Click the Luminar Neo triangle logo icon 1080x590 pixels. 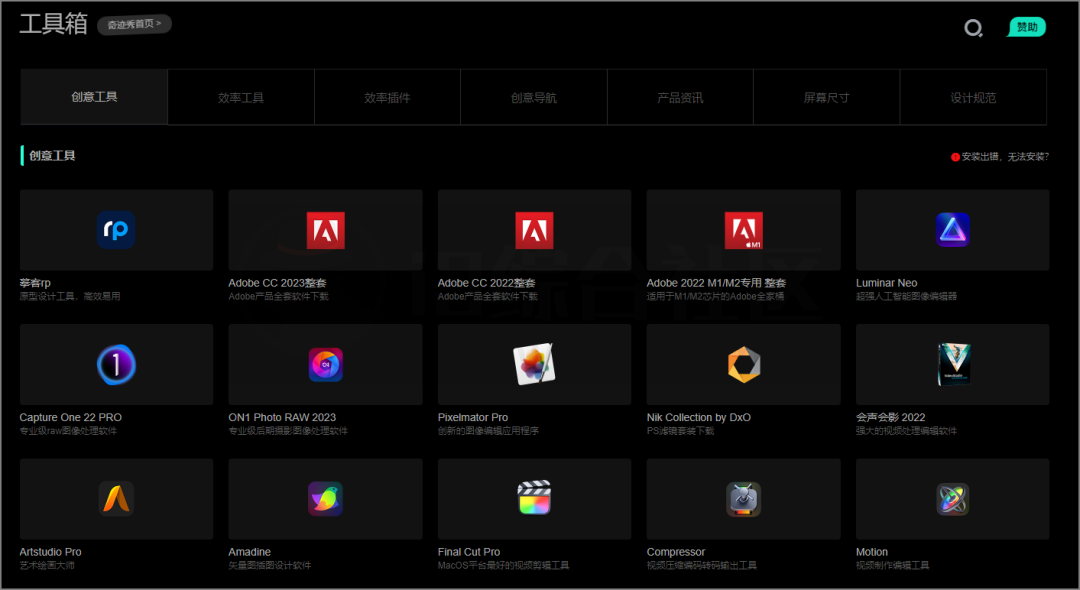pos(953,230)
